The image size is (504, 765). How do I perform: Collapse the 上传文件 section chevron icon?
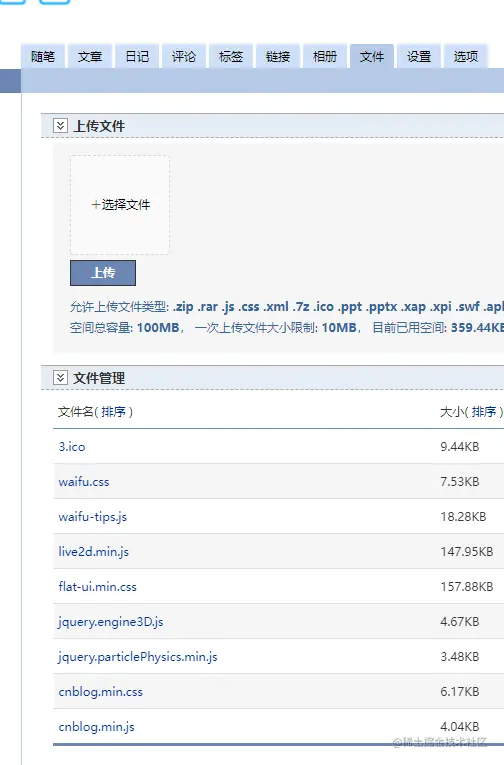[x=60, y=126]
